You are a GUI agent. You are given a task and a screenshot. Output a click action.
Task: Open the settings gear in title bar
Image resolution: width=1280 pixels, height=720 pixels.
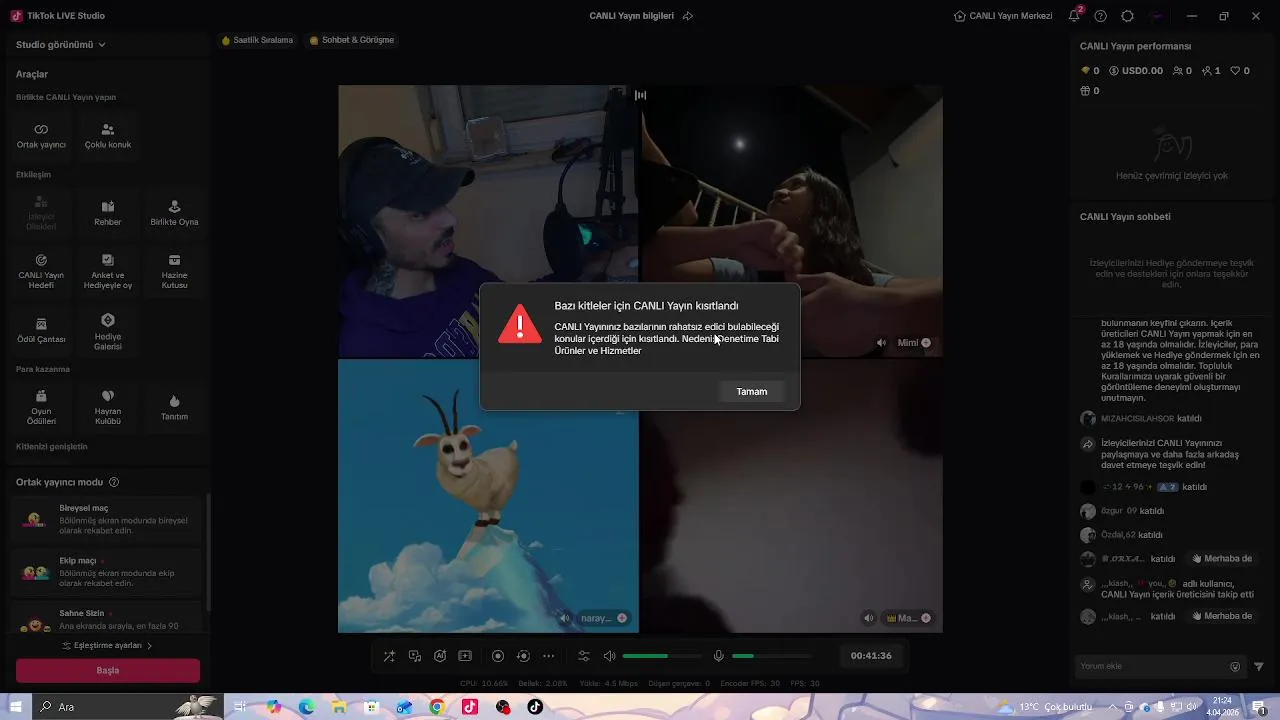pyautogui.click(x=1128, y=16)
